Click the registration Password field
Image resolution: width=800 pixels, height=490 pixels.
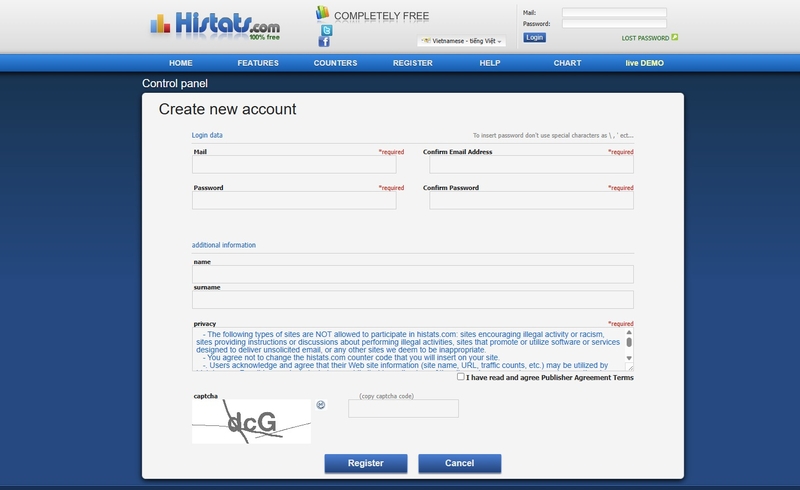pyautogui.click(x=294, y=200)
